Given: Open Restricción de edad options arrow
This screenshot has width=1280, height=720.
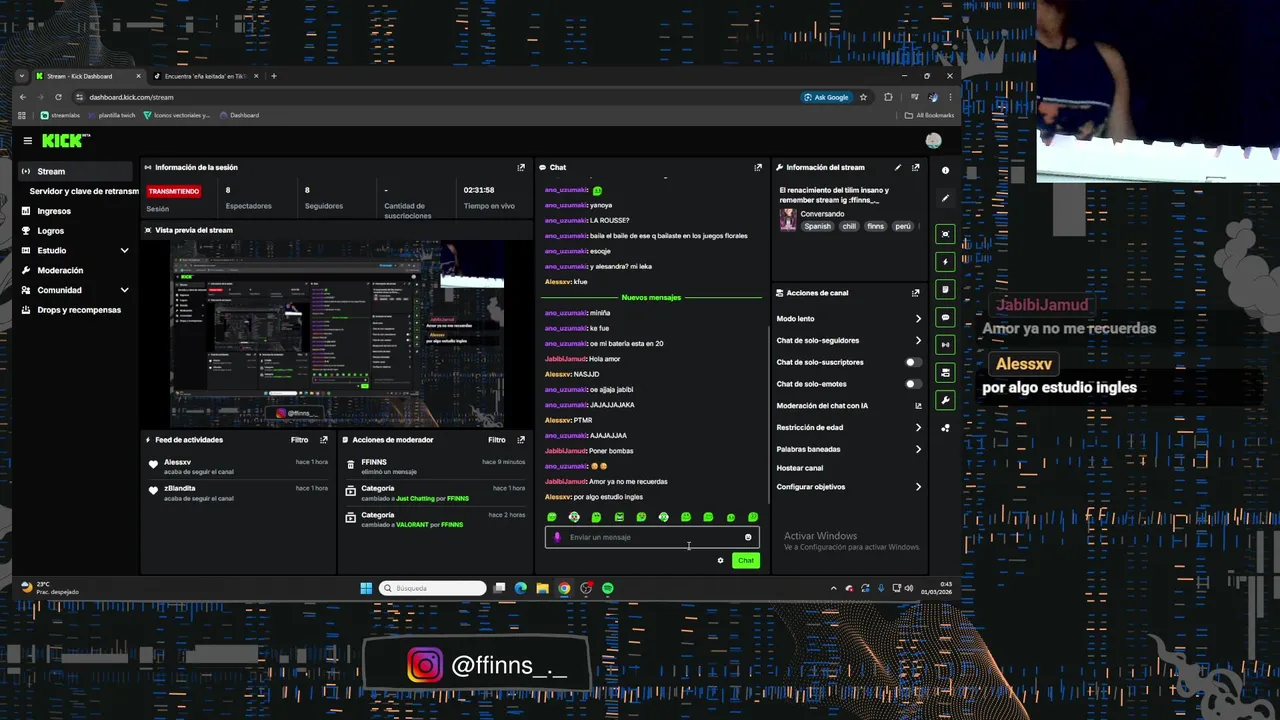Looking at the screenshot, I should point(918,428).
